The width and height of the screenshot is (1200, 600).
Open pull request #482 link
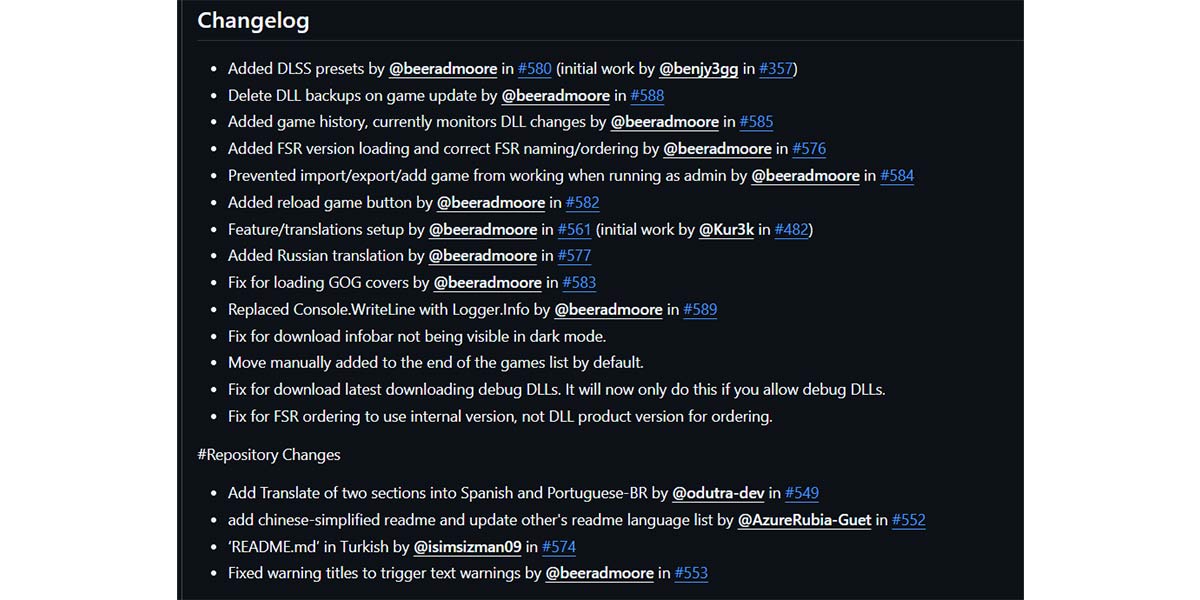792,230
